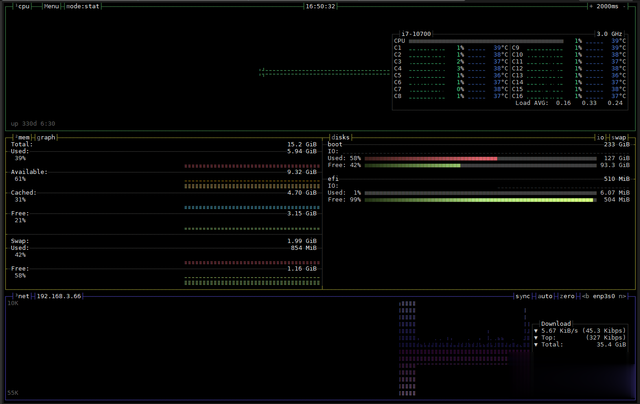Click available memory value 9.32 GiB

[302, 172]
